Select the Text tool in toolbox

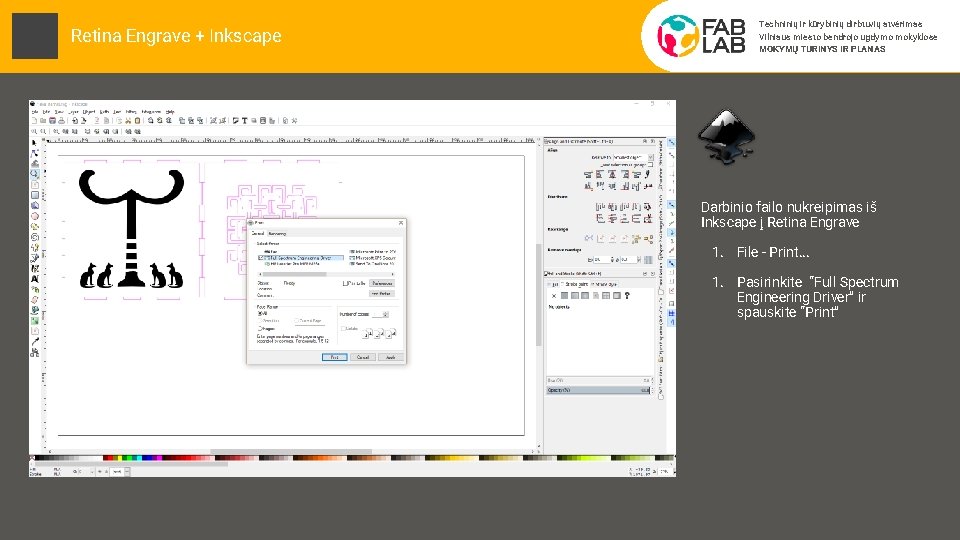[35, 279]
